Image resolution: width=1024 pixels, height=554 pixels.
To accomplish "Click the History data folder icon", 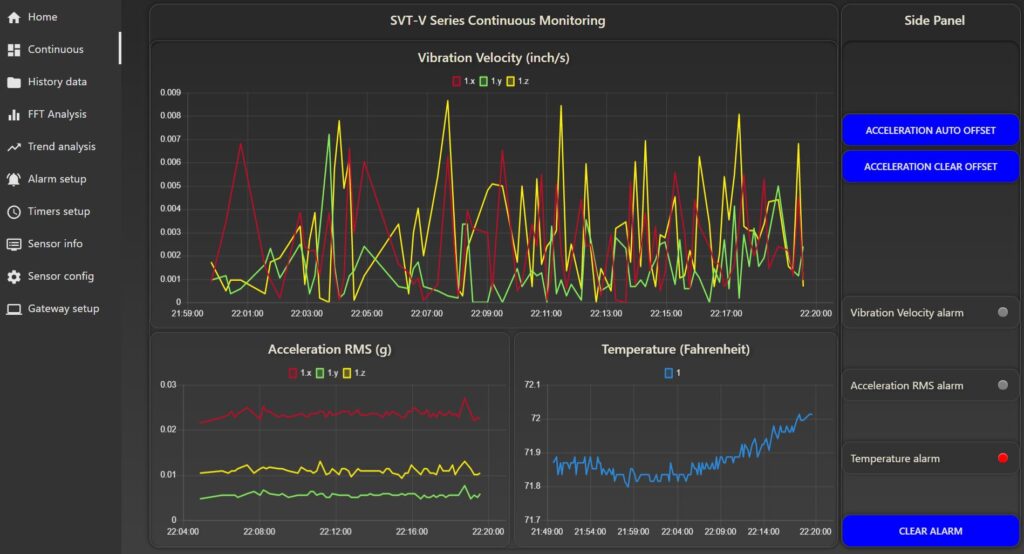I will point(14,82).
